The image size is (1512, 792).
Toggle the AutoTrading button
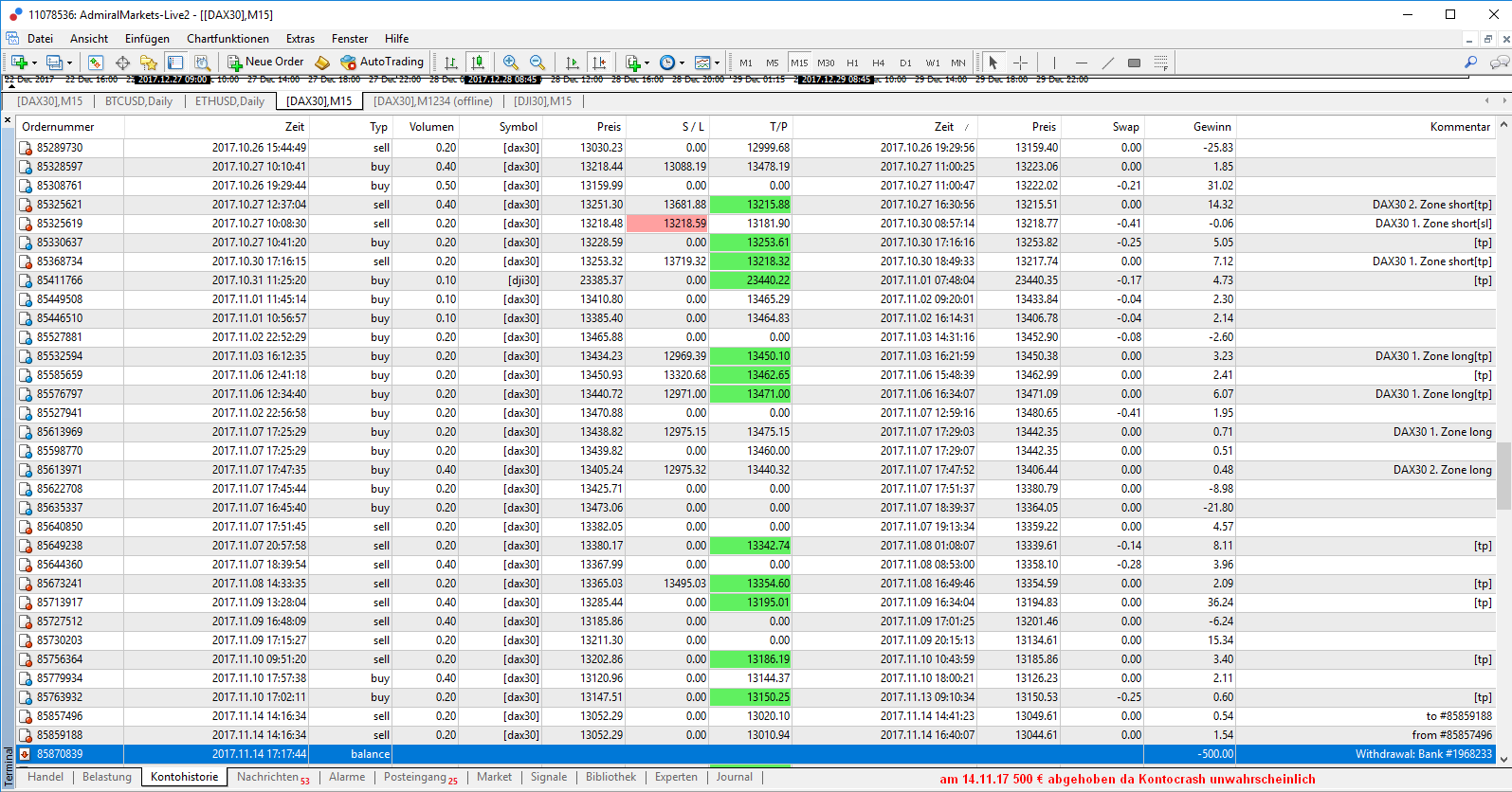[382, 63]
